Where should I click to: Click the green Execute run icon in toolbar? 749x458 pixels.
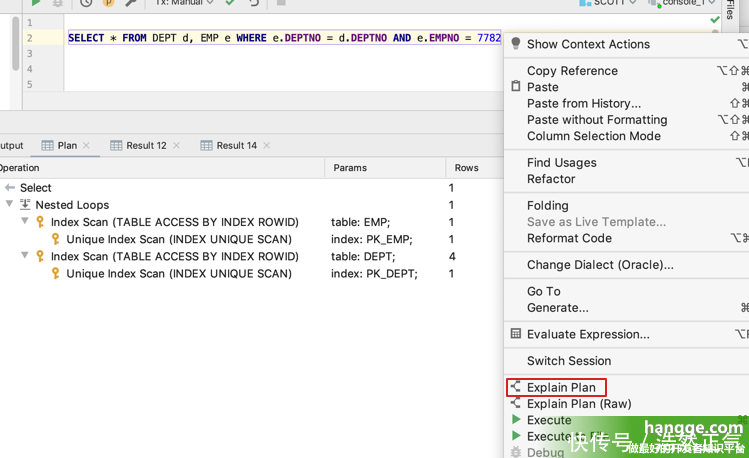point(35,2)
